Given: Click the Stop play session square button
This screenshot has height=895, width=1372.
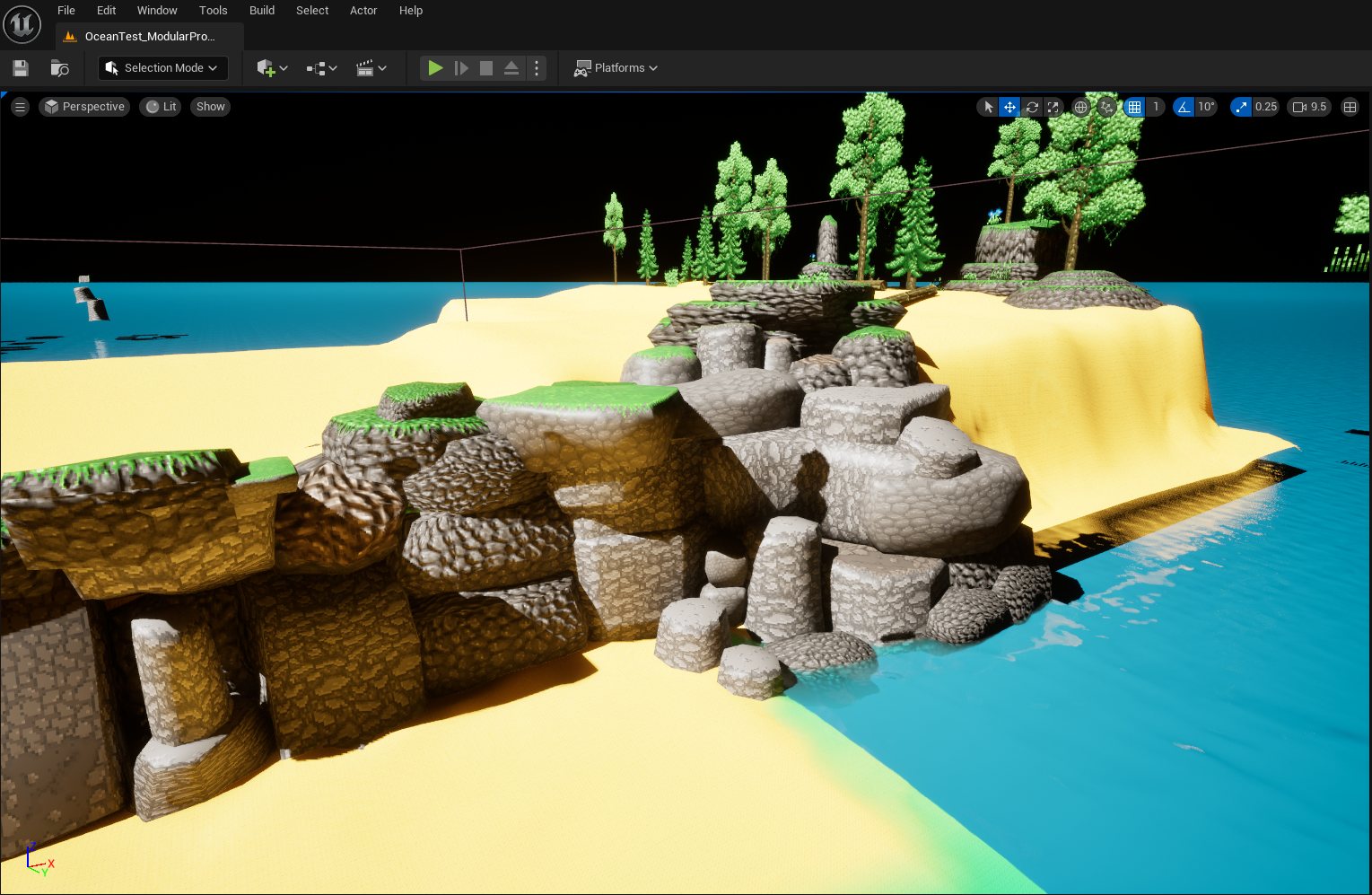Looking at the screenshot, I should 486,68.
